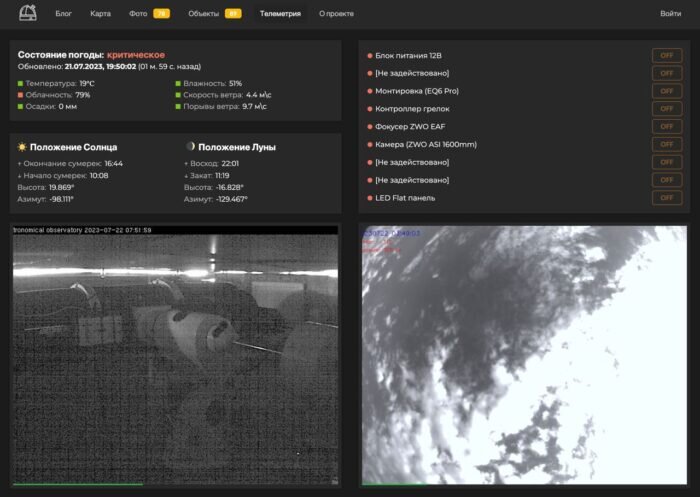The image size is (700, 497).
Task: Click red status dot of Блок питания 12В
Action: (370, 56)
